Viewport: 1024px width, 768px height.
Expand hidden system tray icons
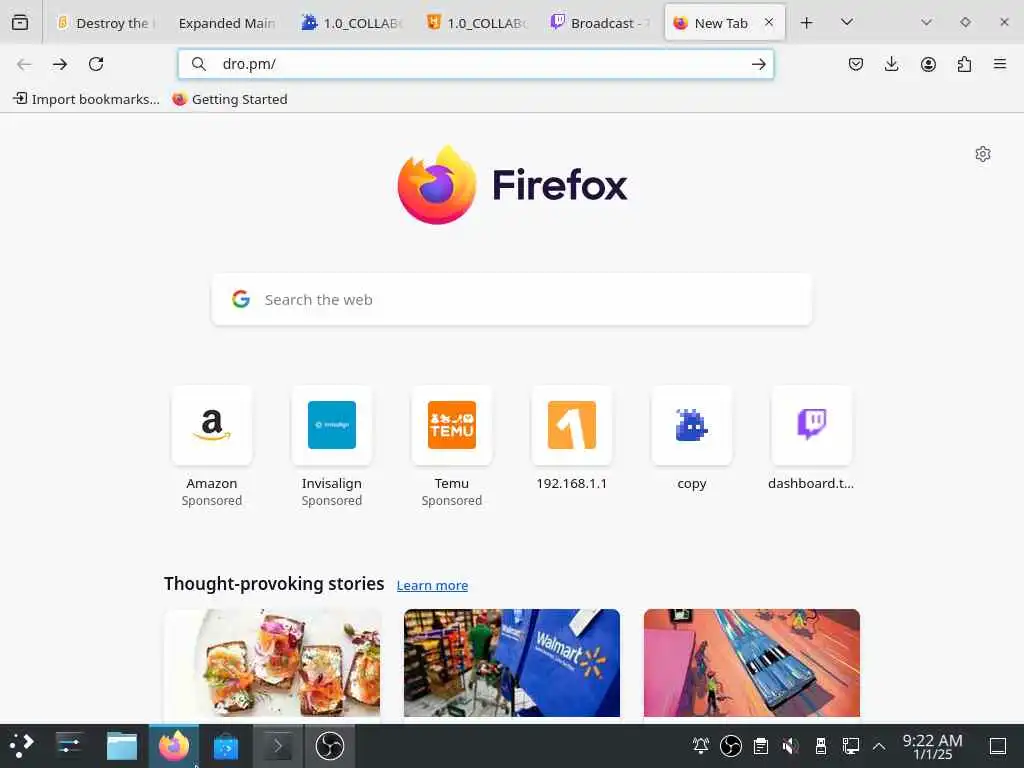pos(879,746)
